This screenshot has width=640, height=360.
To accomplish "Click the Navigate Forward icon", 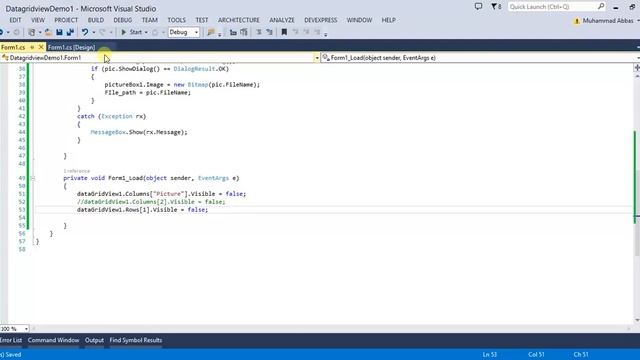I will (x=16, y=32).
